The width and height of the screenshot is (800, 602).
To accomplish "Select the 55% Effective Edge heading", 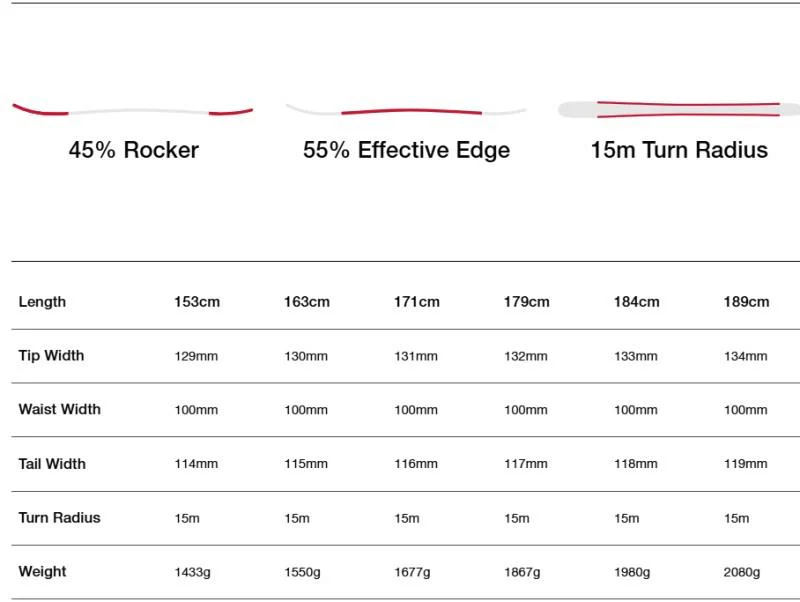I will point(407,150).
